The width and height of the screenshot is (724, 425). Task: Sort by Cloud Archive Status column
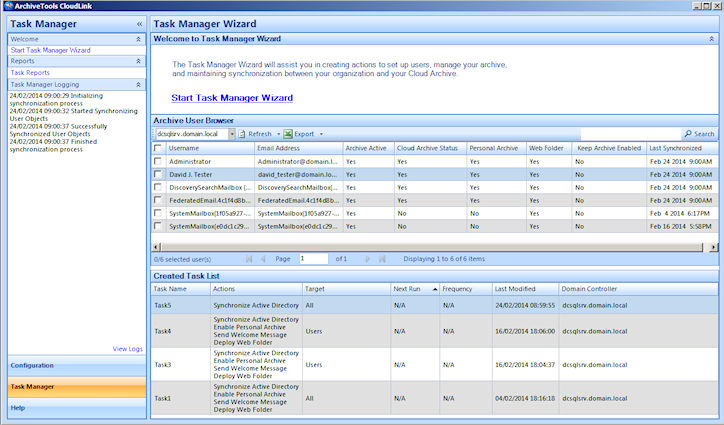(x=430, y=148)
